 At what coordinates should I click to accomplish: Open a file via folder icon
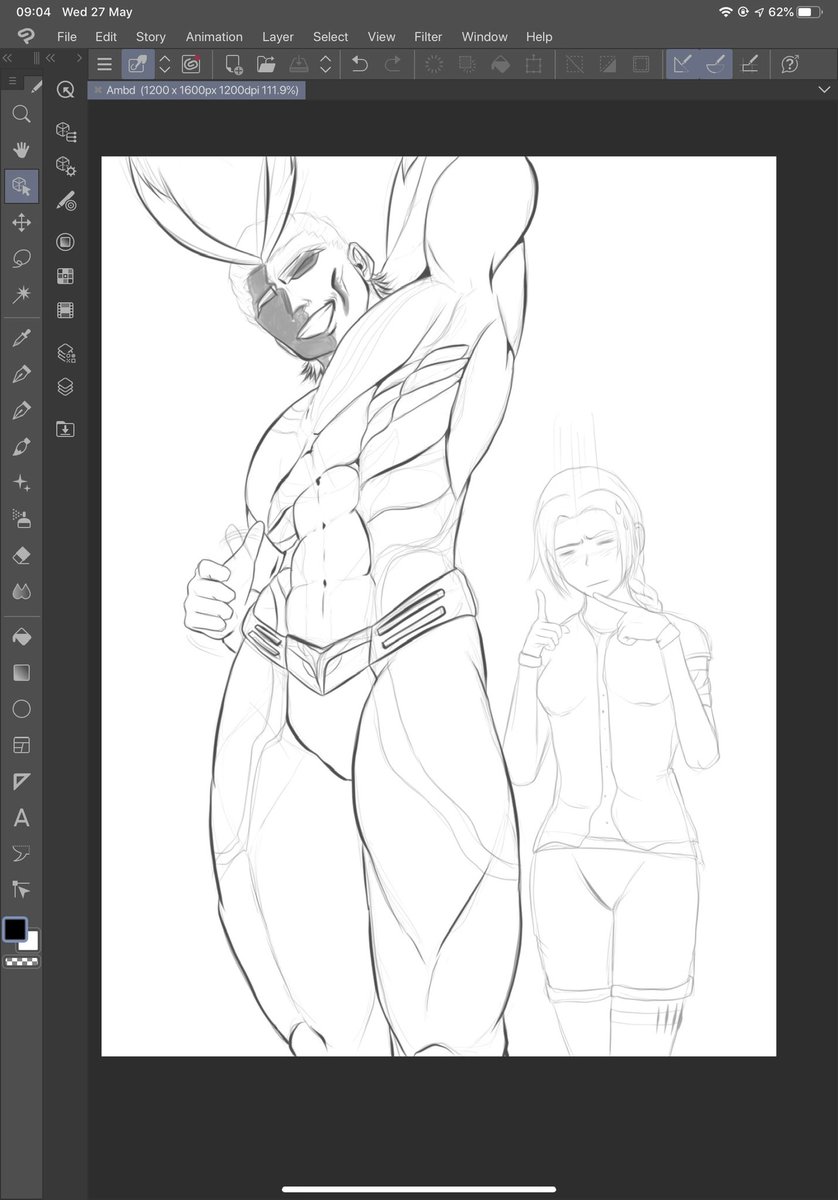[266, 64]
